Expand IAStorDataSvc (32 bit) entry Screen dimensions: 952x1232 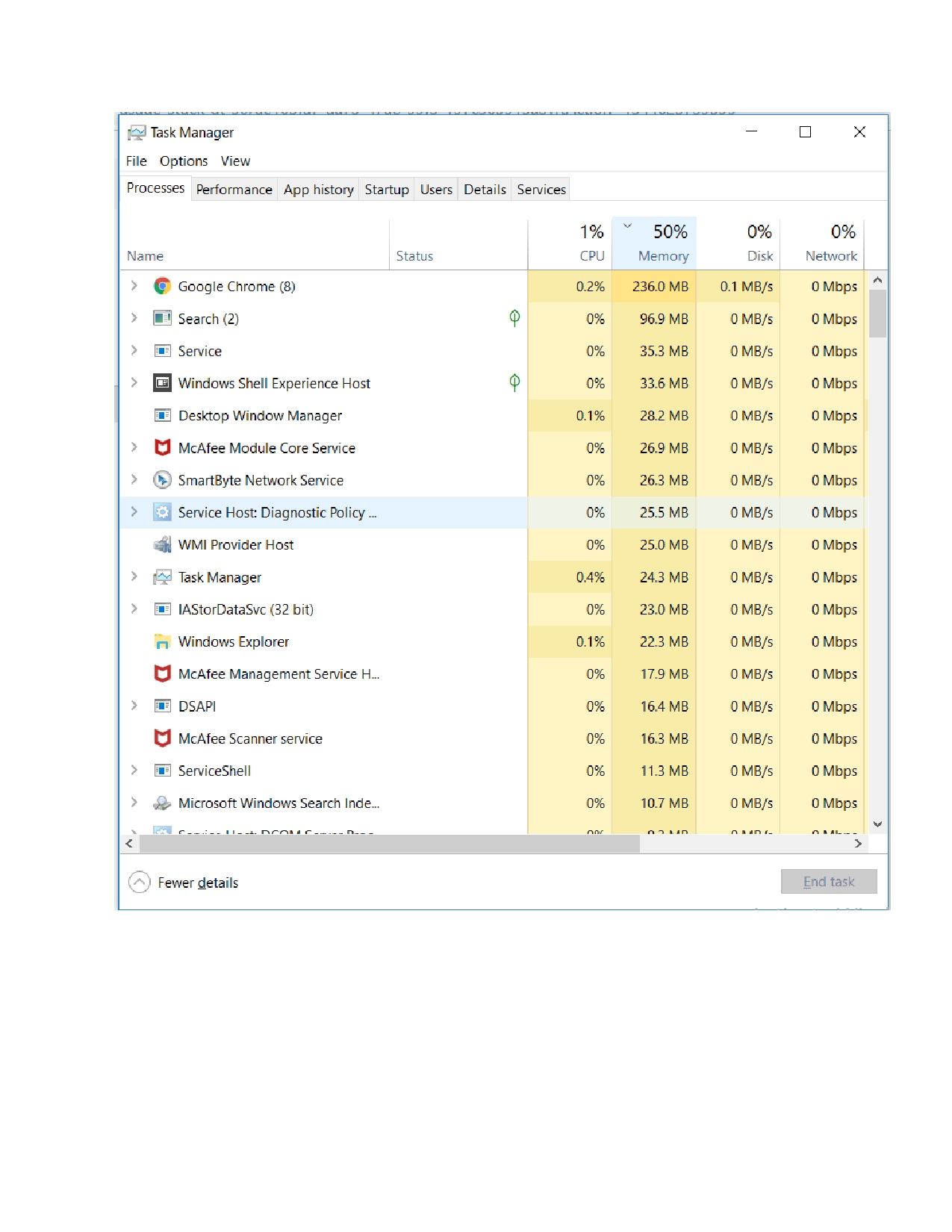click(x=134, y=609)
